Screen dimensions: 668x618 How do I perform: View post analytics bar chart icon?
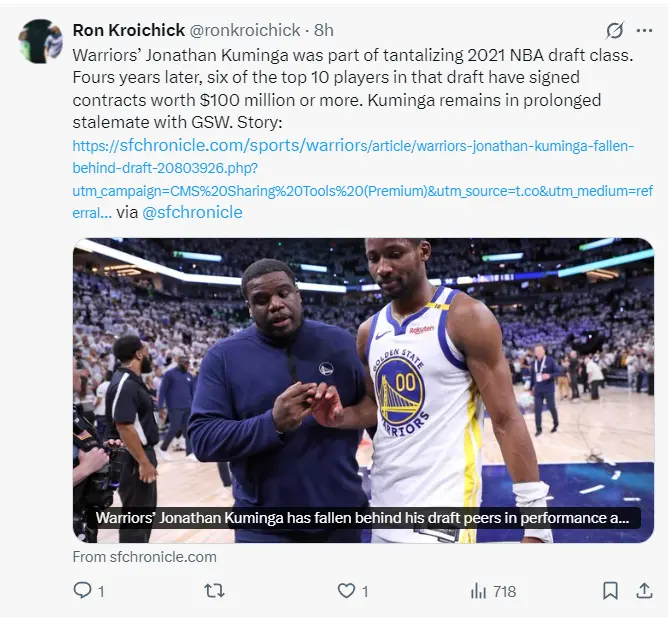tap(478, 591)
